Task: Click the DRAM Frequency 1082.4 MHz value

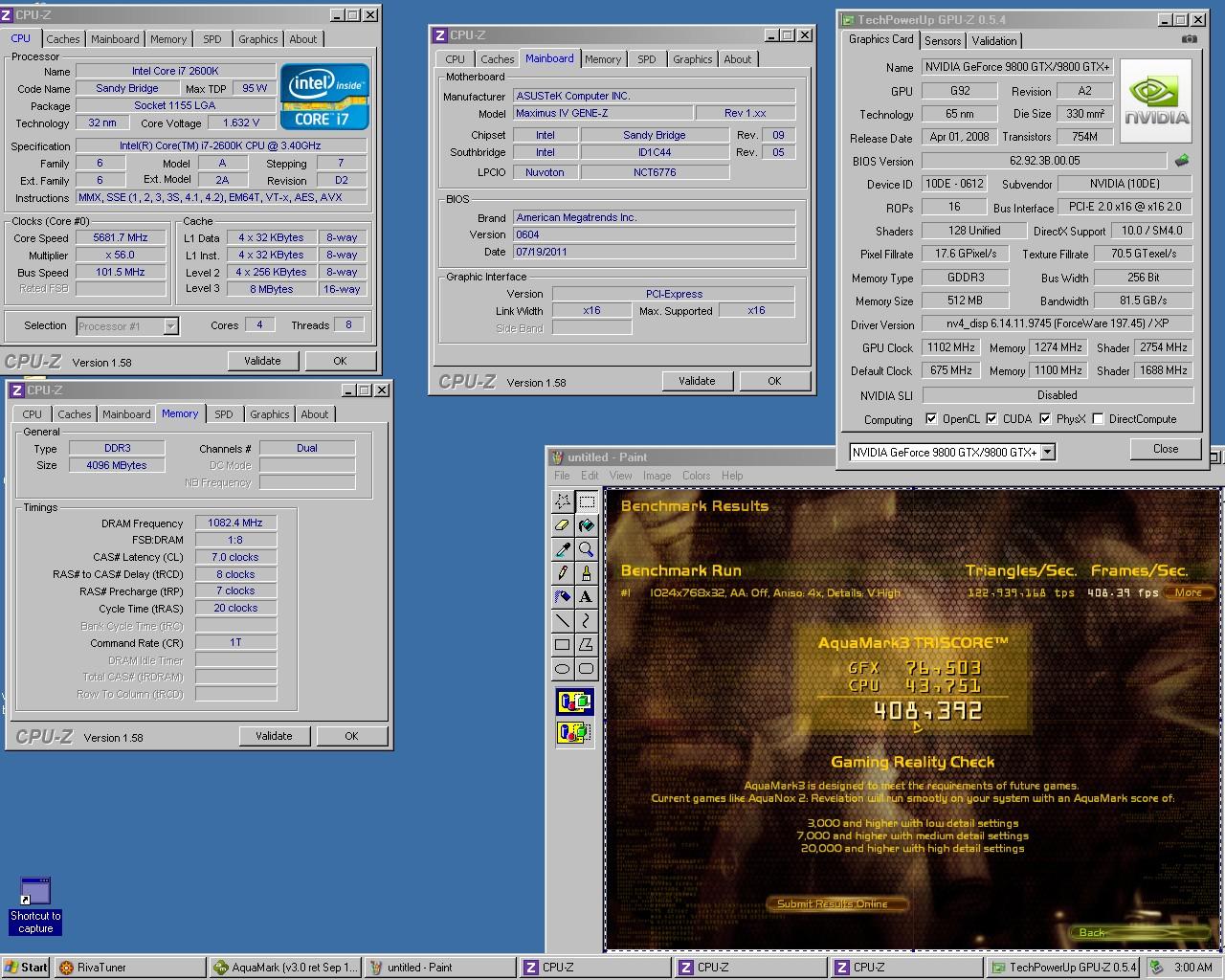Action: pyautogui.click(x=235, y=523)
